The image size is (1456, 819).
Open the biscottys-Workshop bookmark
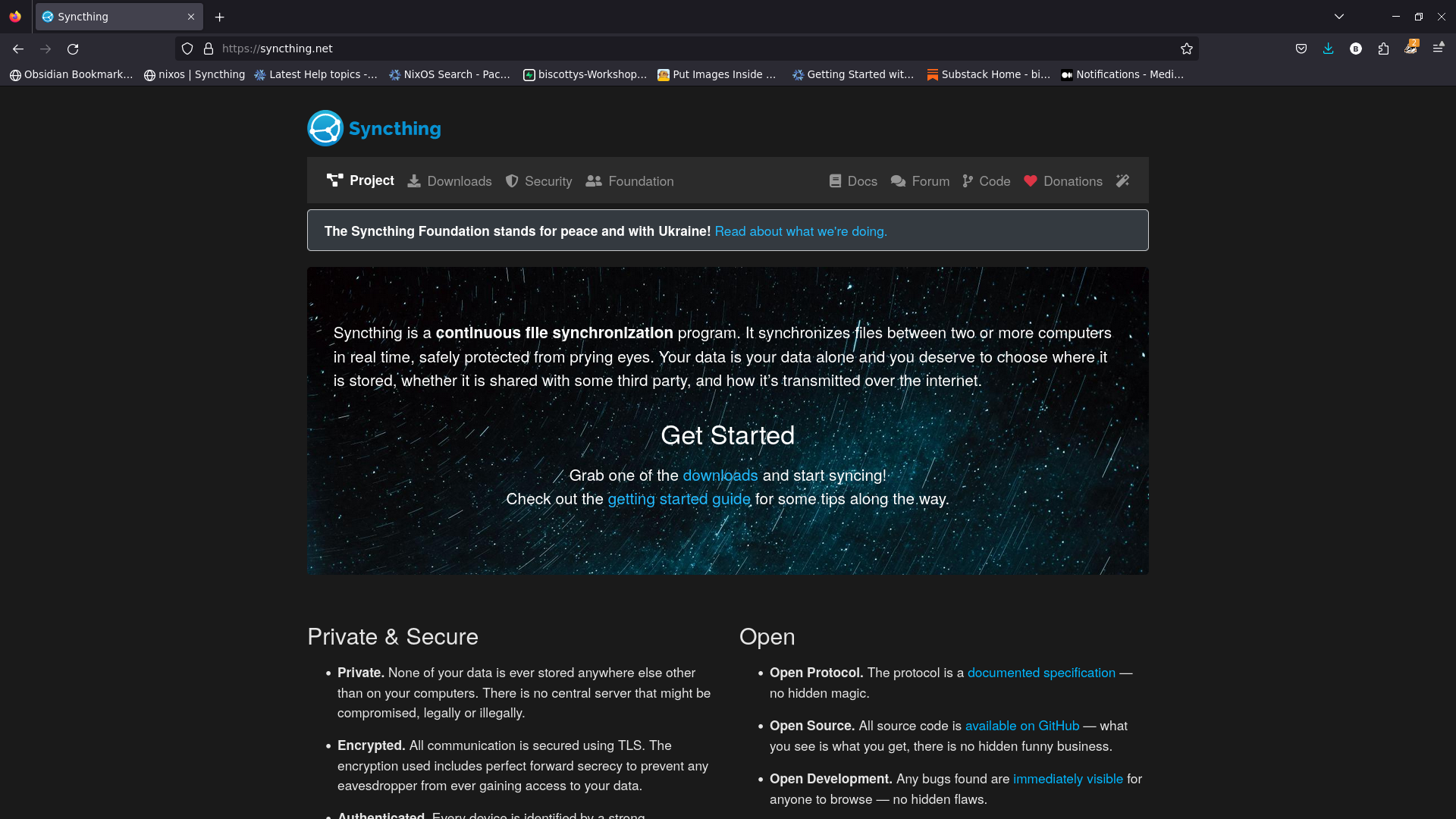585,74
